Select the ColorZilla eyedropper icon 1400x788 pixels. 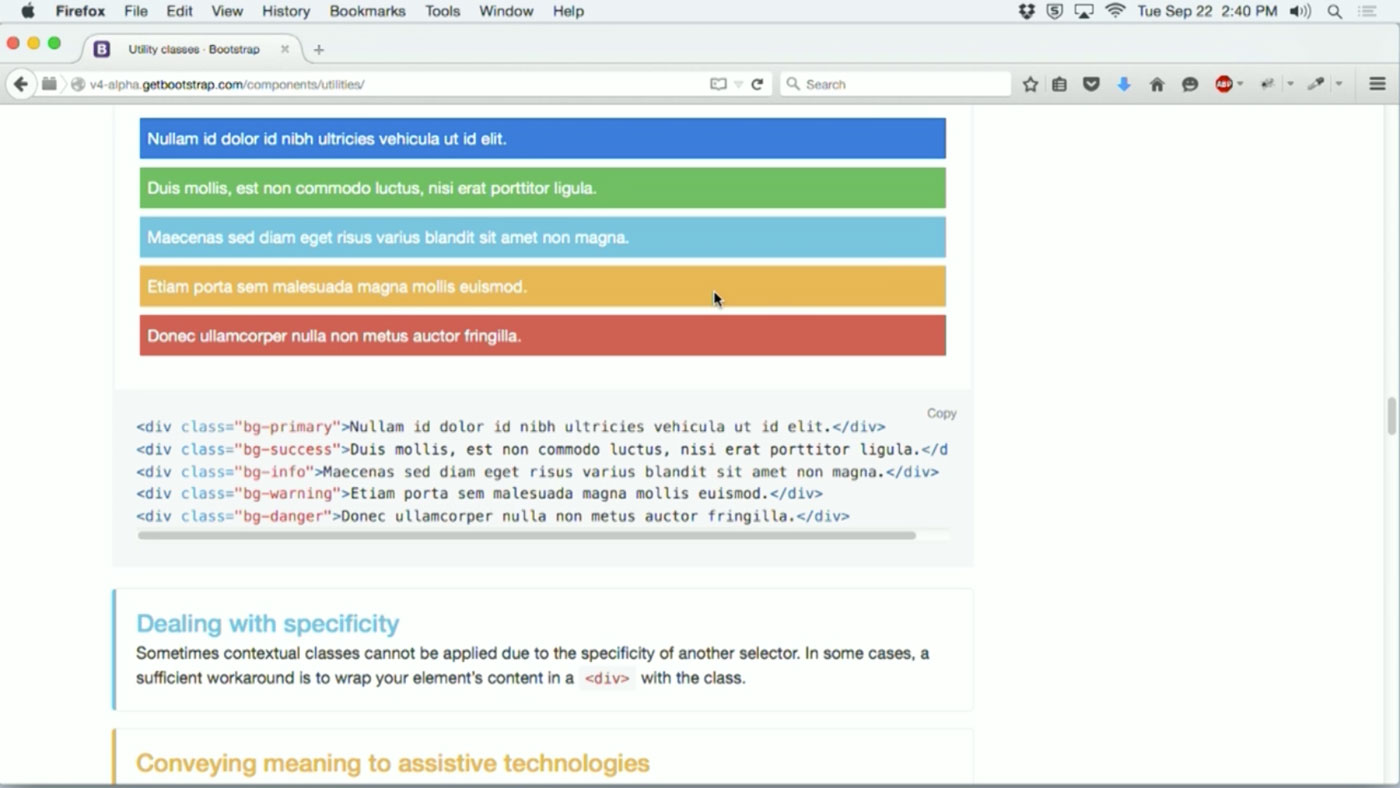point(1314,84)
